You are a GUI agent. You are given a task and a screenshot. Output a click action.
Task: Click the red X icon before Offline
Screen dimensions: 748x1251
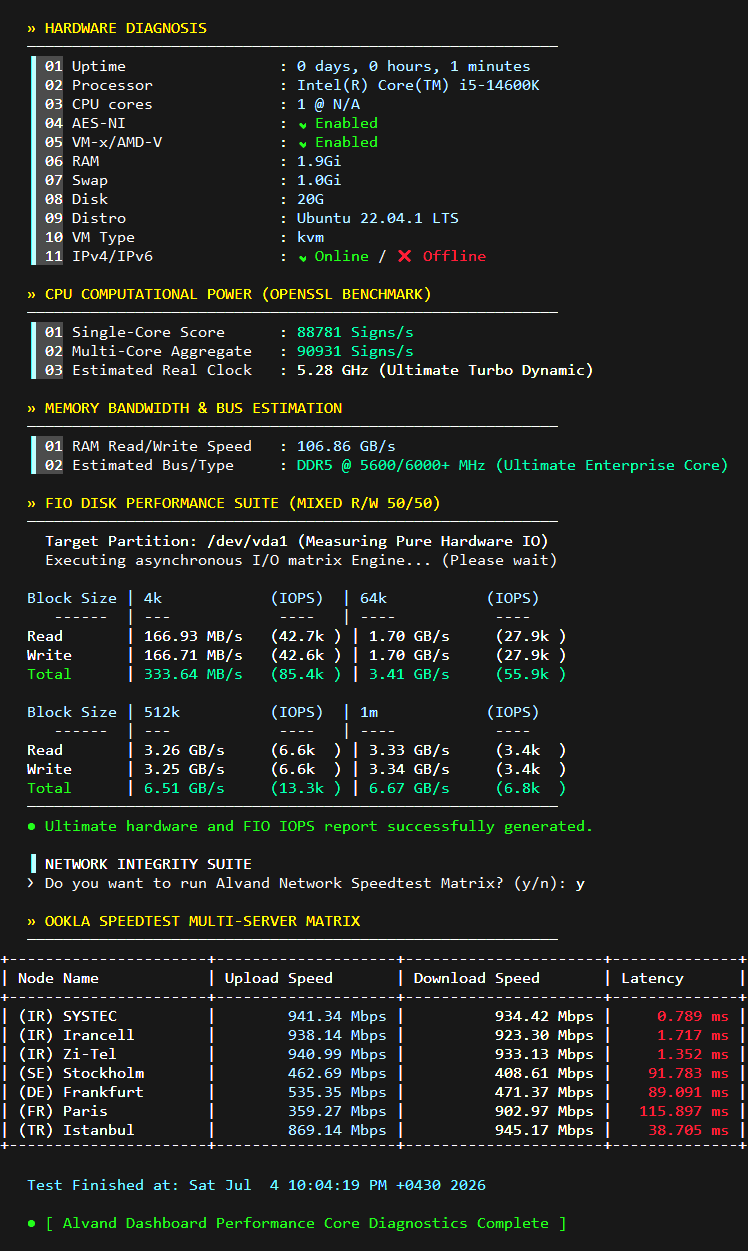404,256
